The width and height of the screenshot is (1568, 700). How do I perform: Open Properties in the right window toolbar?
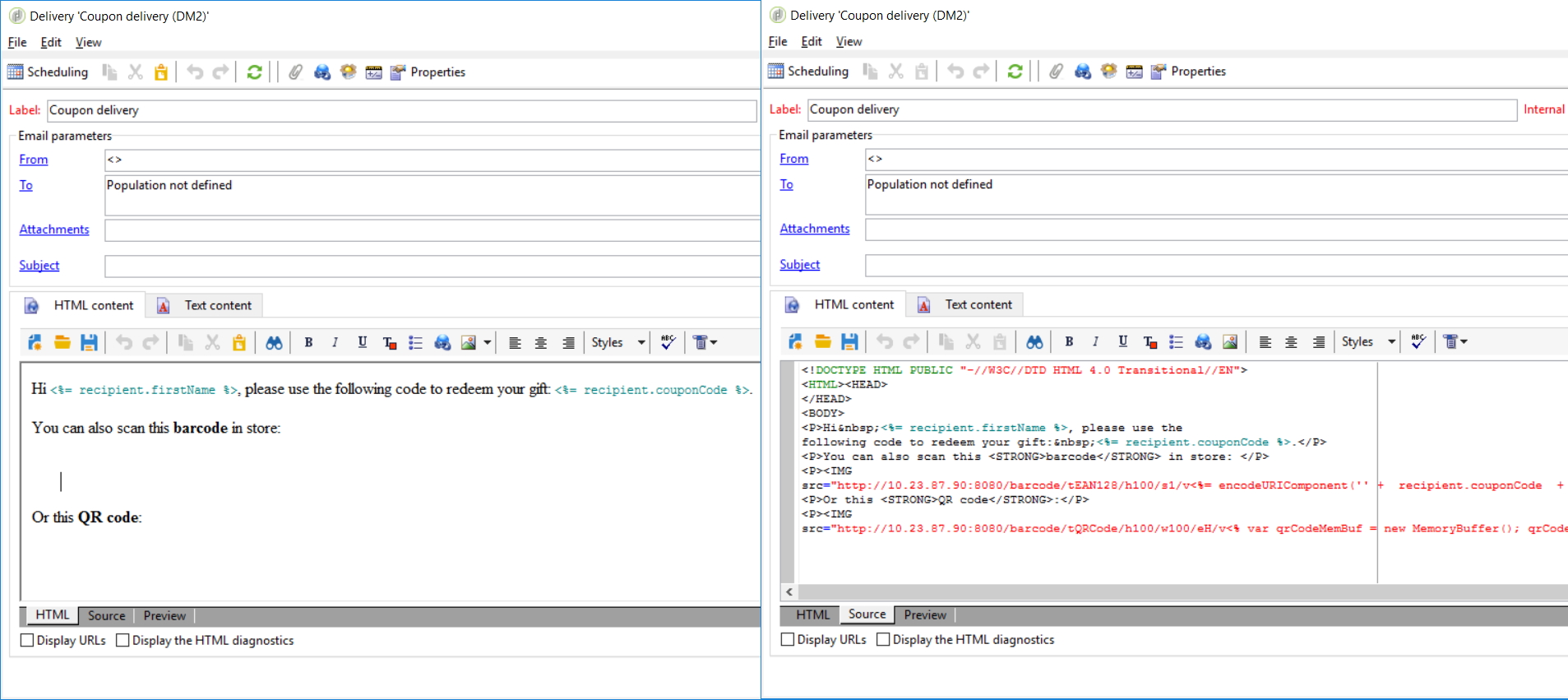[1197, 72]
